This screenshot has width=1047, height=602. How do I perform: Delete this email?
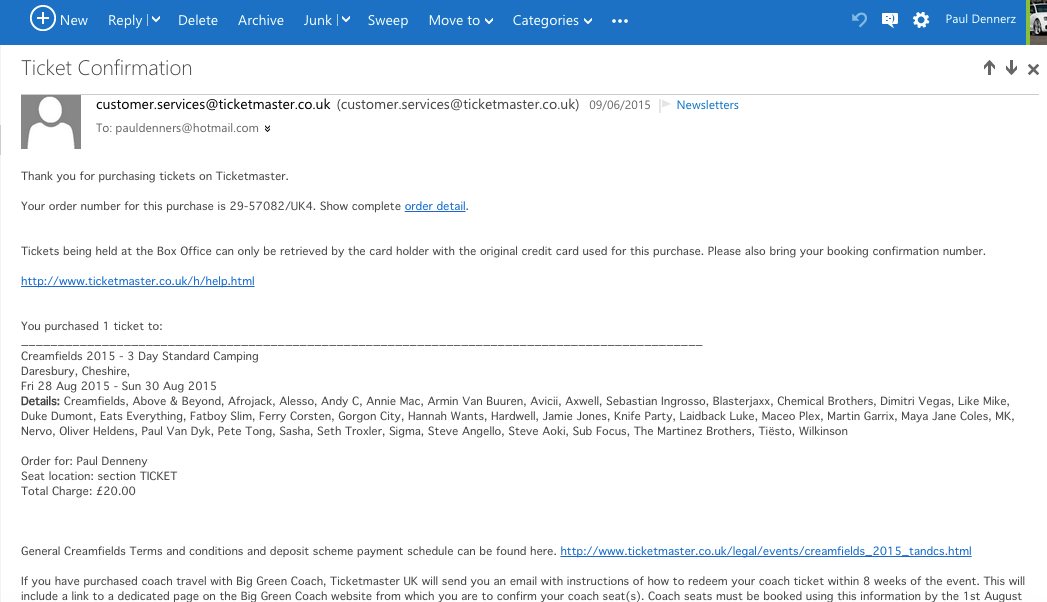coord(198,21)
